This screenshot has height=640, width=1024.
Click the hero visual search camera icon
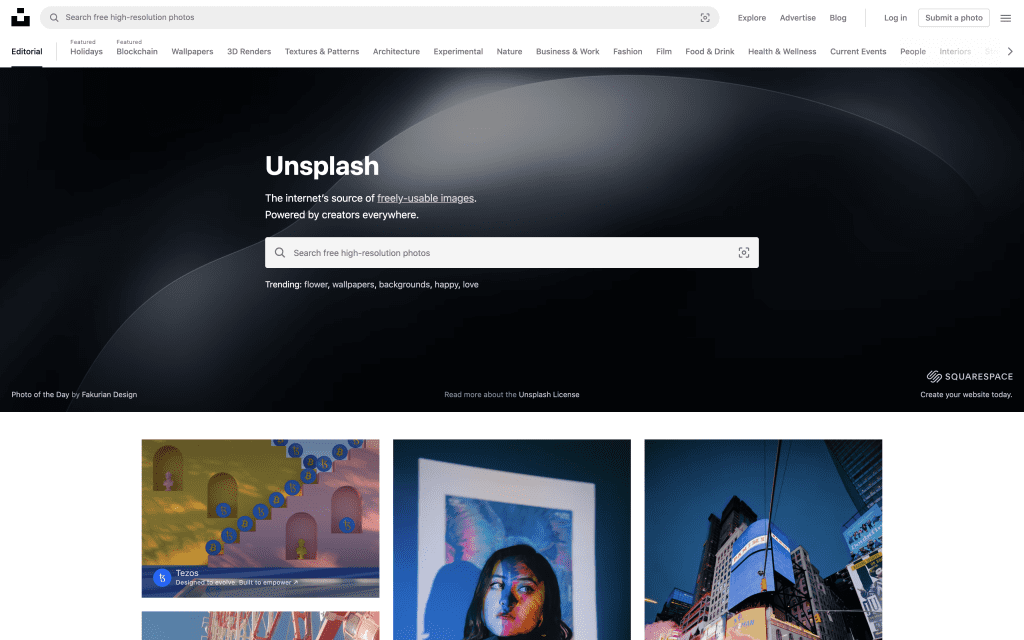[x=743, y=253]
